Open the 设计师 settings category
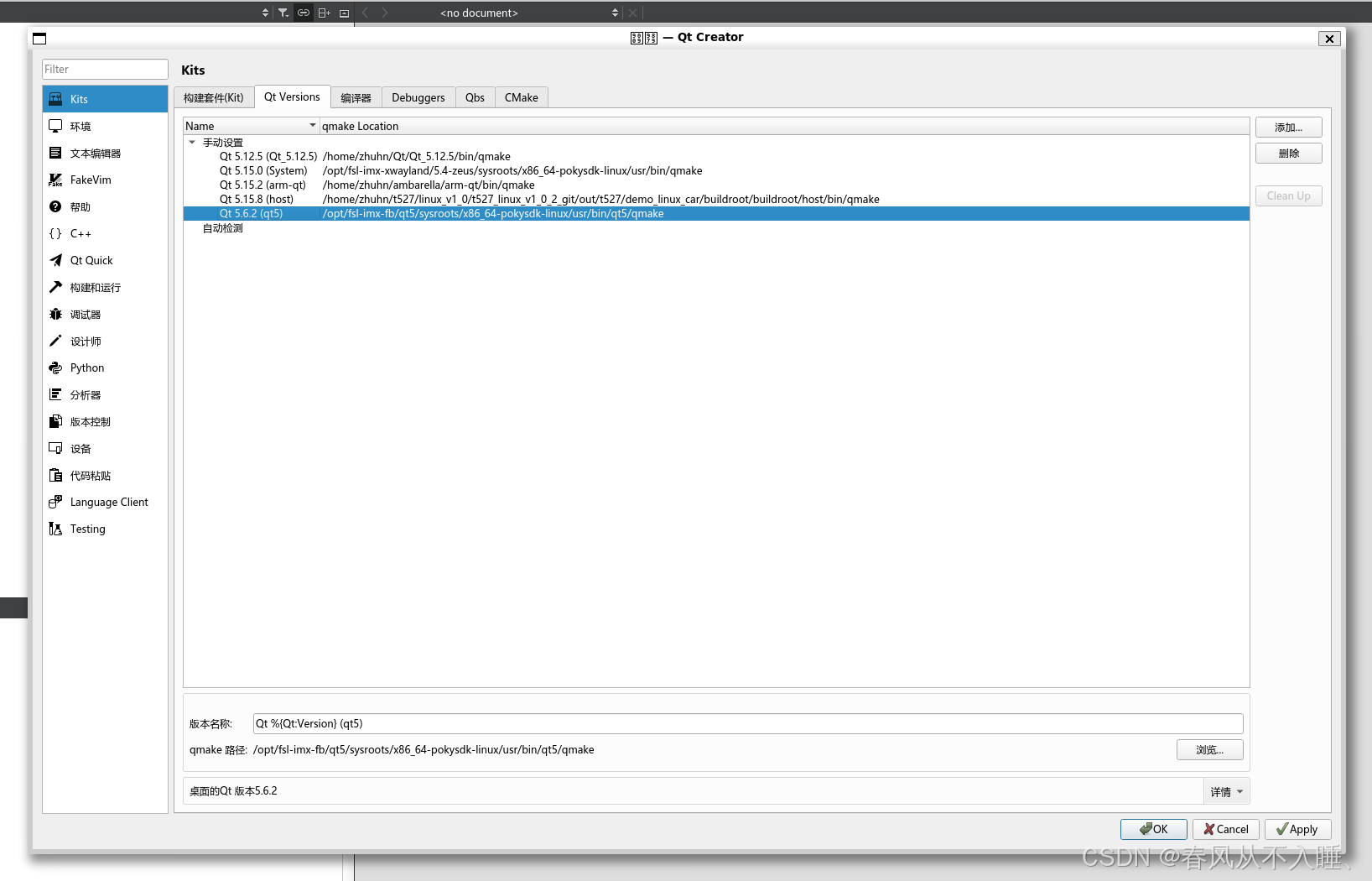 click(105, 341)
